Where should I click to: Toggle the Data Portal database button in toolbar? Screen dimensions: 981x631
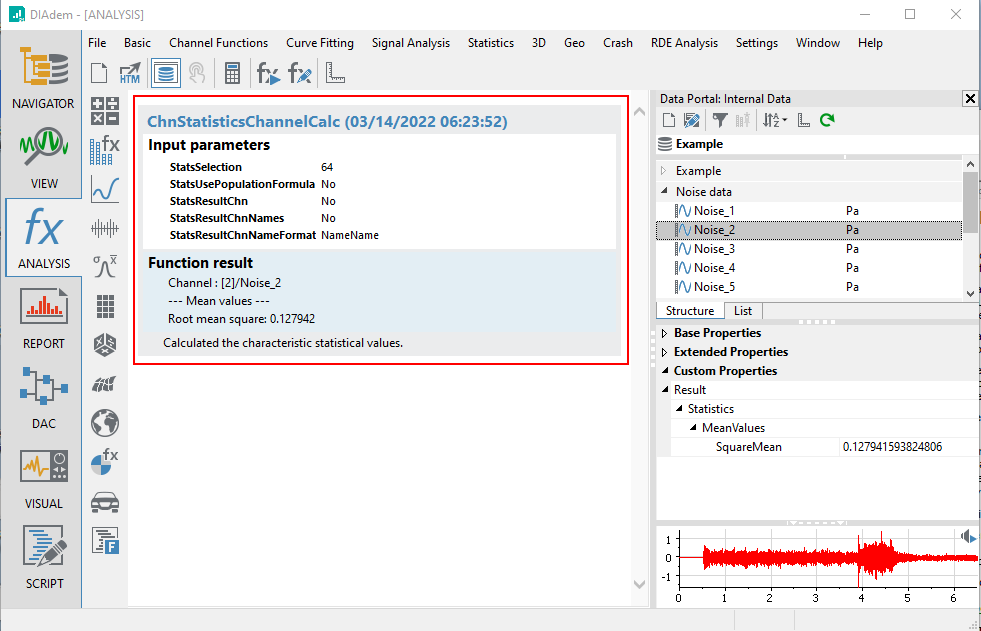click(165, 73)
